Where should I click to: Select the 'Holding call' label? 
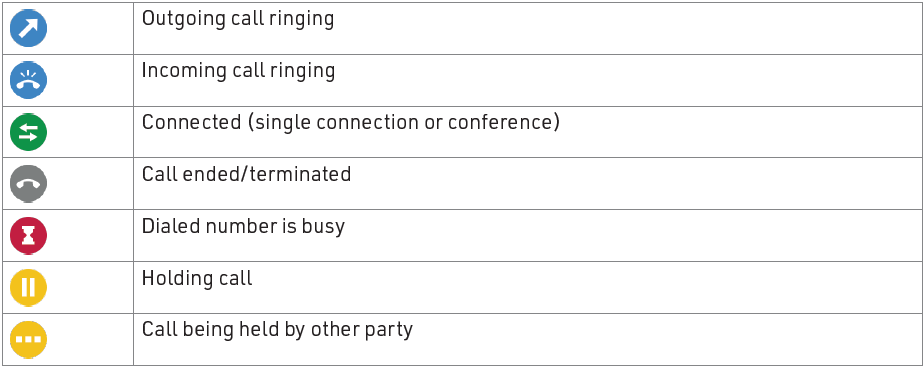click(x=197, y=278)
